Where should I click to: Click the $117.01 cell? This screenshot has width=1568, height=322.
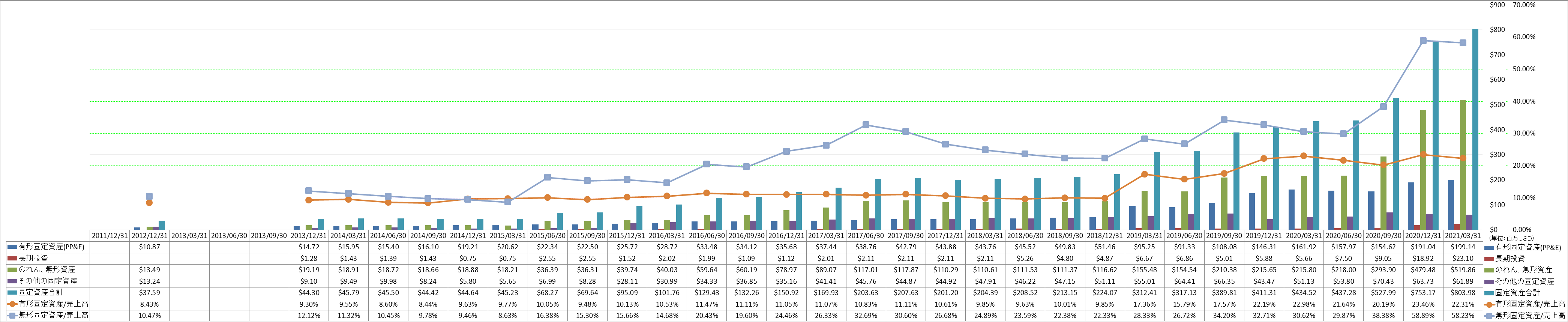point(866,270)
